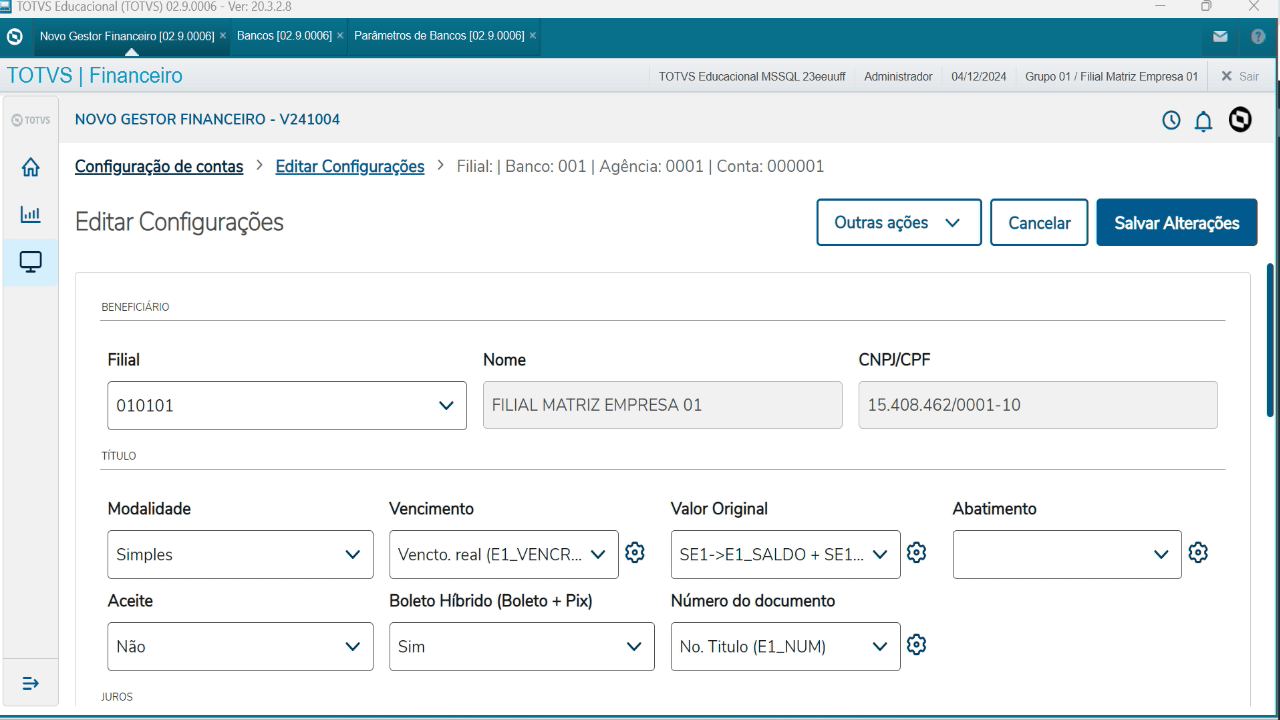Click the Cancelar button
This screenshot has height=720, width=1280.
coord(1039,223)
